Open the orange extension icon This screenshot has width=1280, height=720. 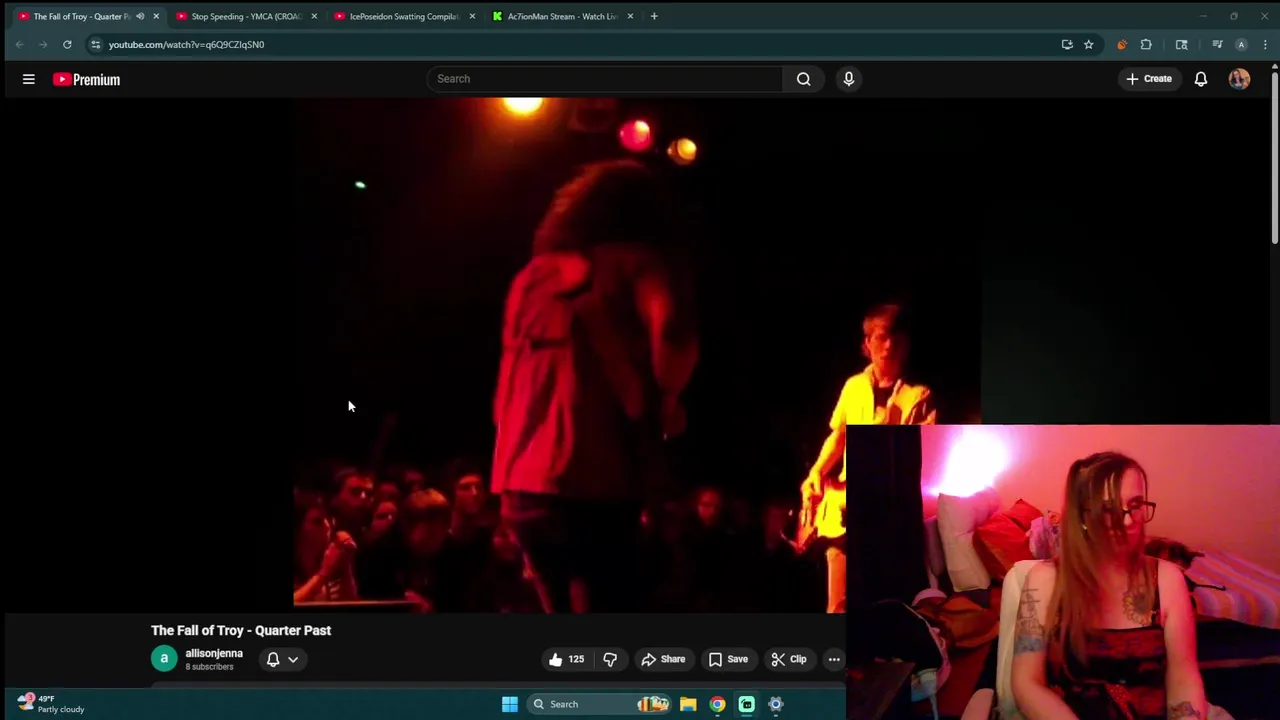click(1122, 44)
